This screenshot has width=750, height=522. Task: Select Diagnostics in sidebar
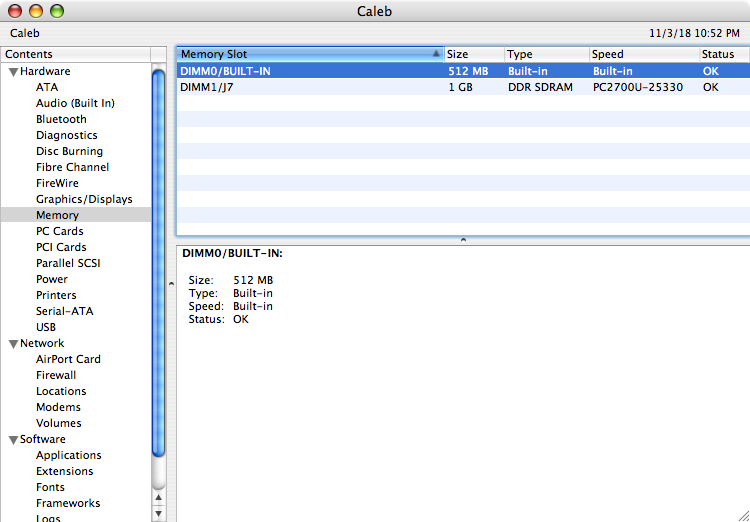click(x=66, y=135)
